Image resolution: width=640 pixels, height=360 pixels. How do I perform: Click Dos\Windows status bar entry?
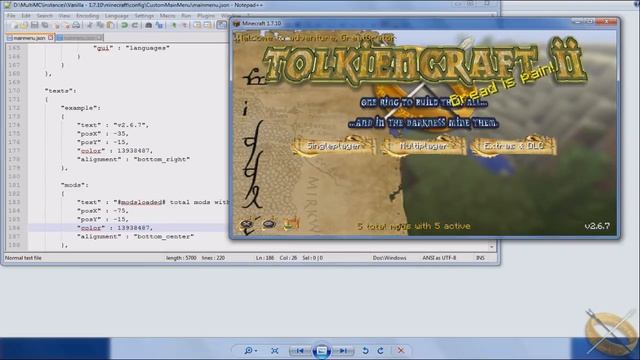[x=389, y=258]
